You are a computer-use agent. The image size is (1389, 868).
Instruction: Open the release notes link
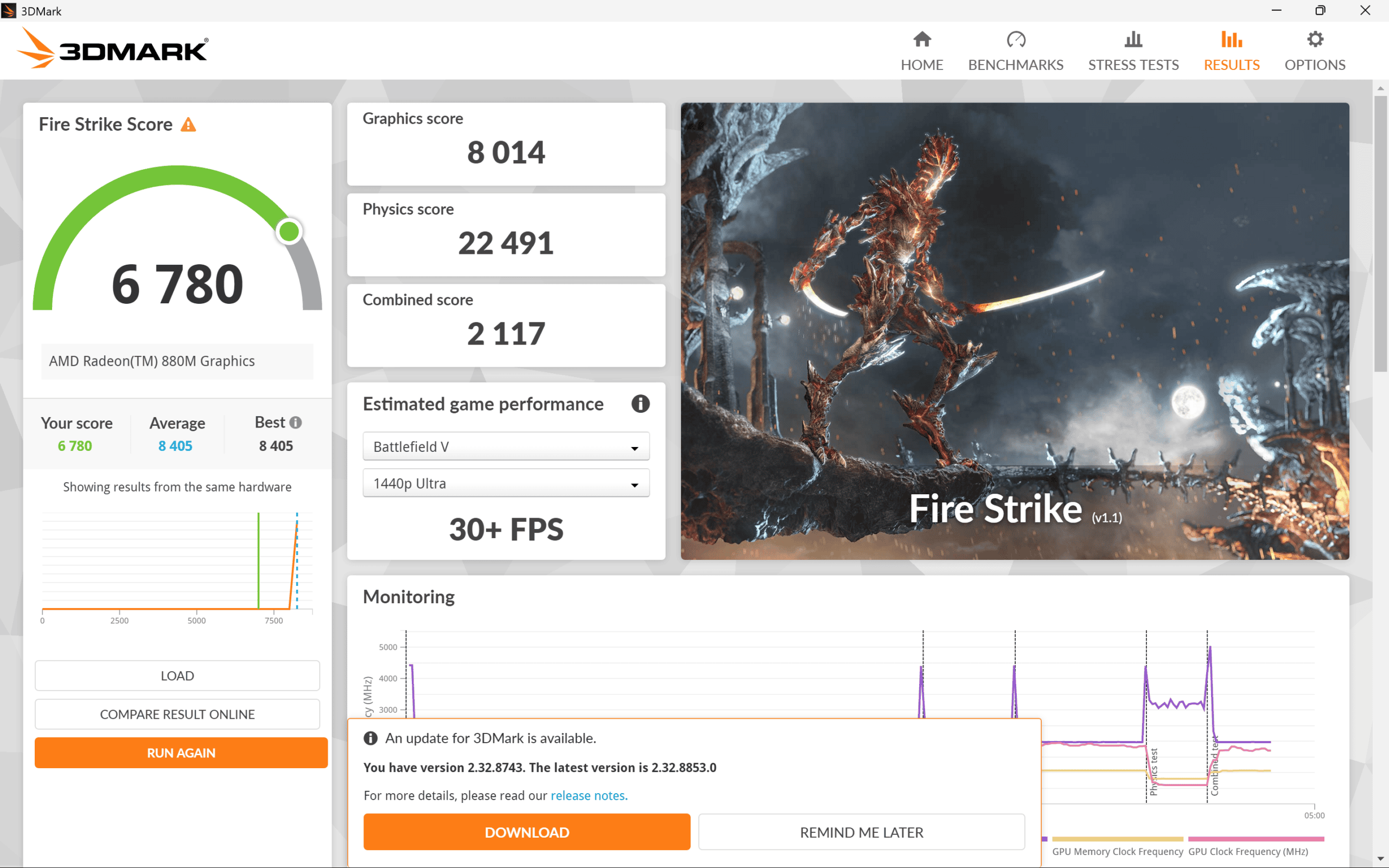(589, 796)
